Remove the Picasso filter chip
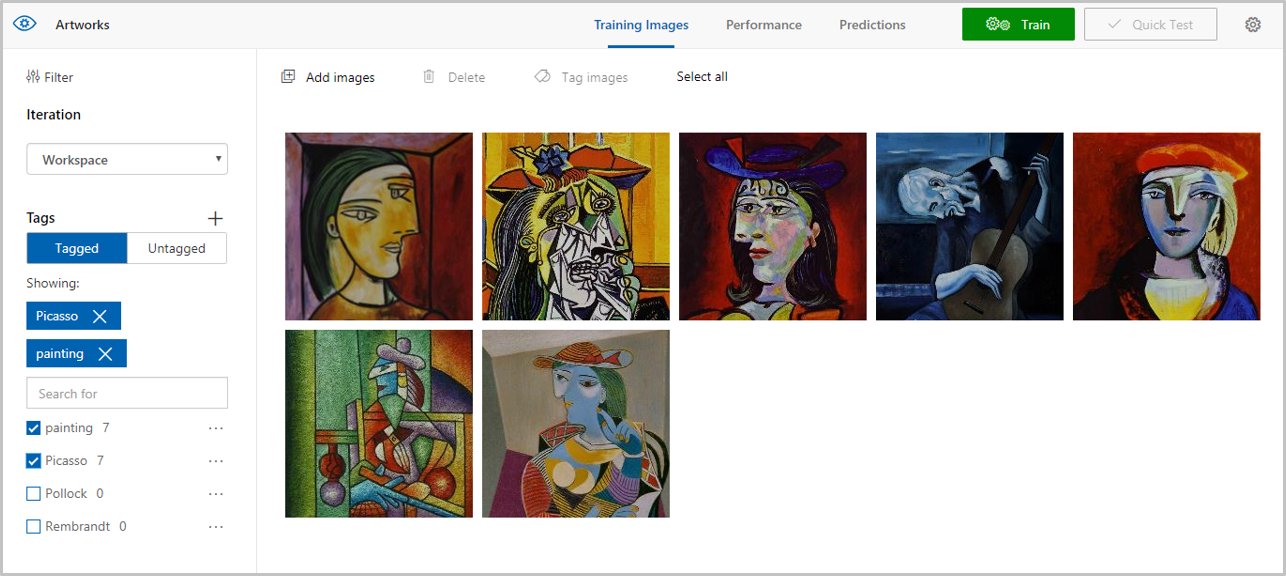This screenshot has height=576, width=1286. coord(100,316)
